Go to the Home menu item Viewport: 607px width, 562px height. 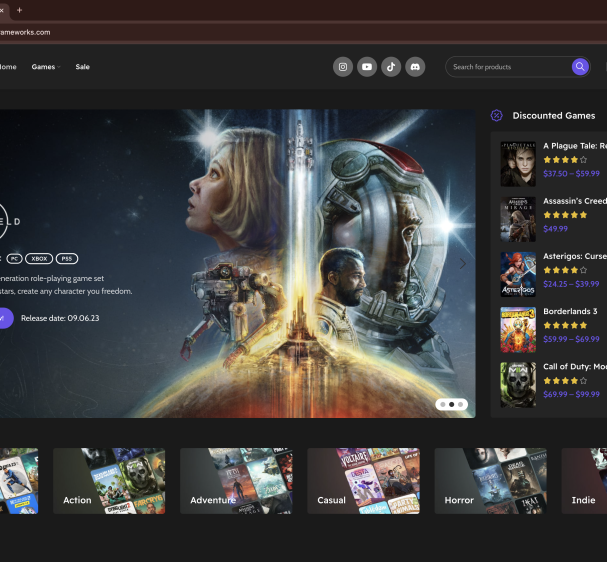8,67
